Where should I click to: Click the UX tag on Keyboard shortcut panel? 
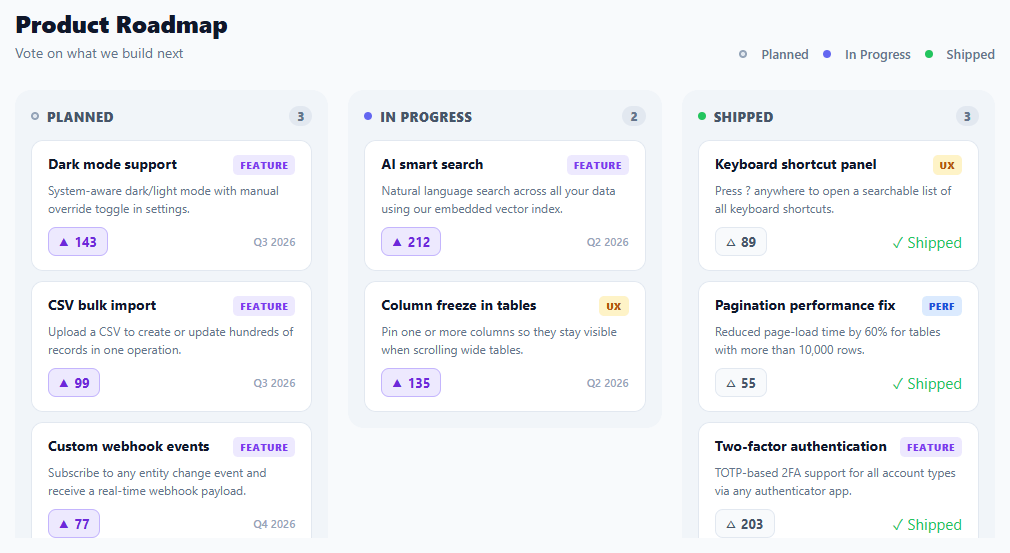[947, 165]
